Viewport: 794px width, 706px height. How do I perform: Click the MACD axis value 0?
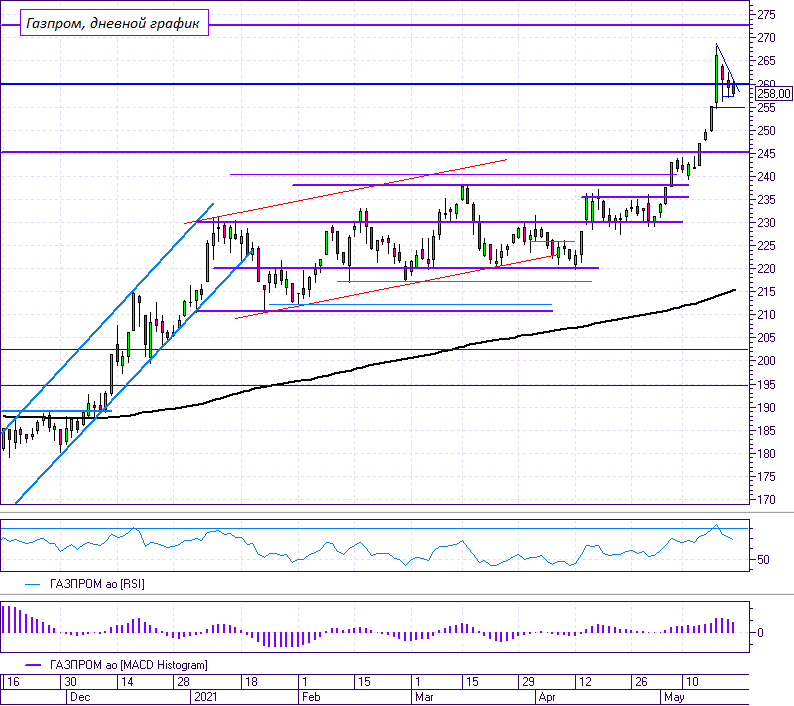pyautogui.click(x=760, y=633)
